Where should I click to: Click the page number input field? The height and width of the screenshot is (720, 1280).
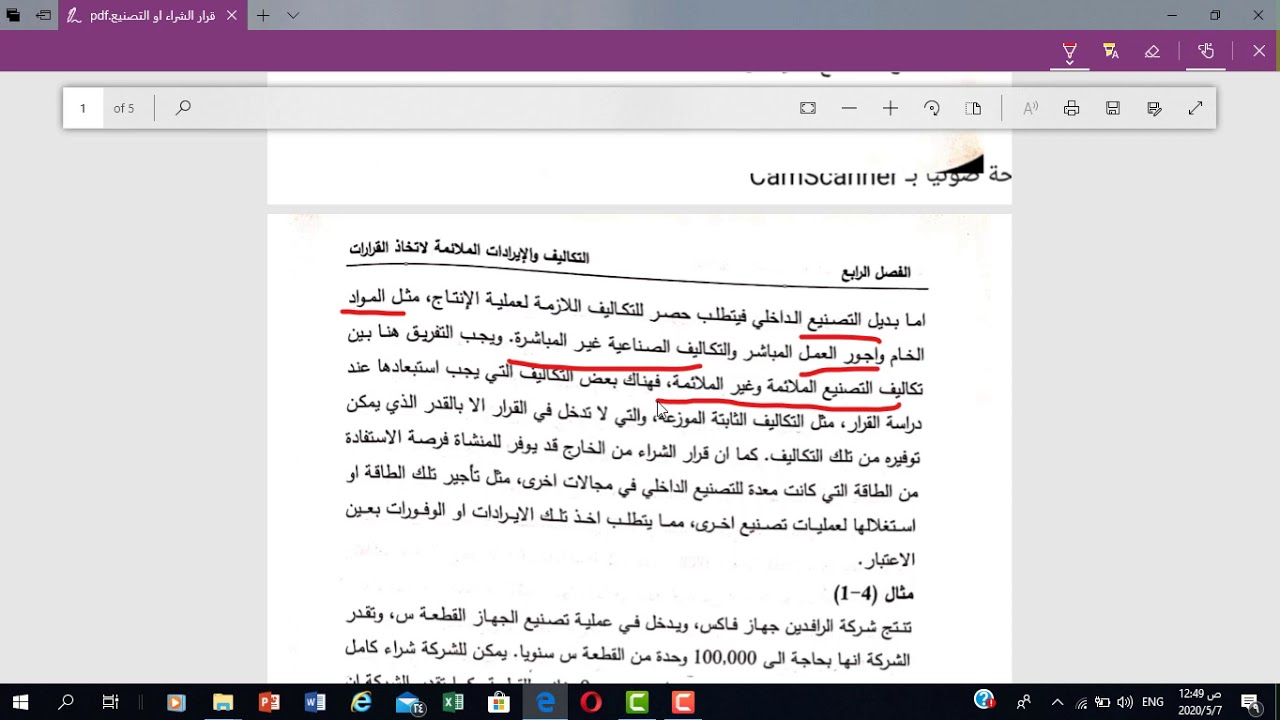tap(83, 108)
